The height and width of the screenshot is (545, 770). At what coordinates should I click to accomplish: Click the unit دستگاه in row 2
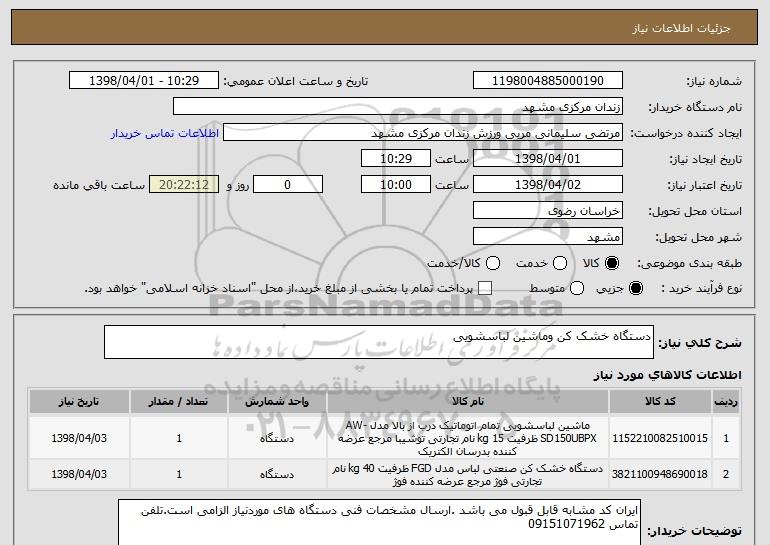(x=277, y=474)
